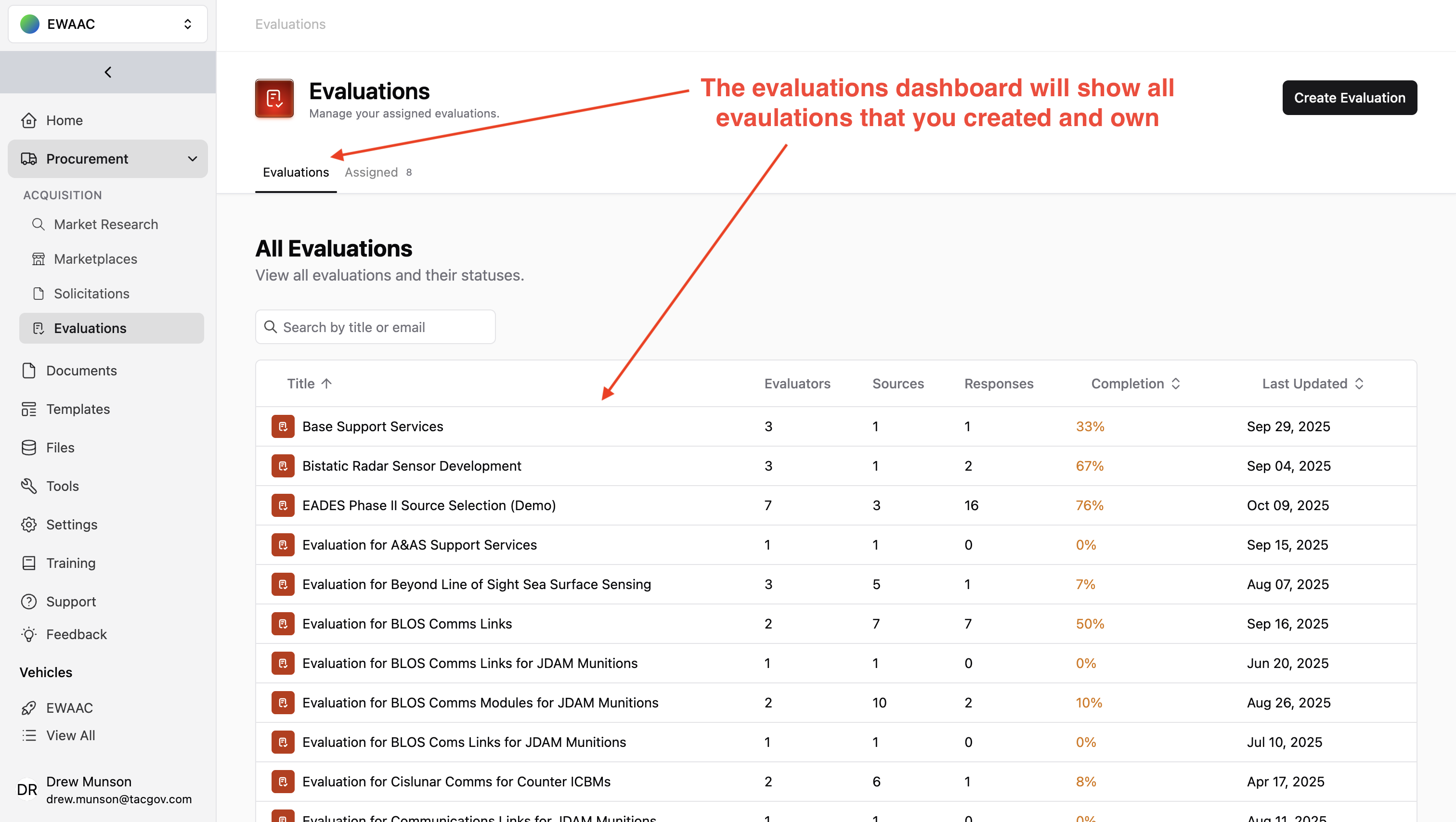Collapse the Procurement section chevron
The image size is (1456, 822).
click(x=192, y=159)
